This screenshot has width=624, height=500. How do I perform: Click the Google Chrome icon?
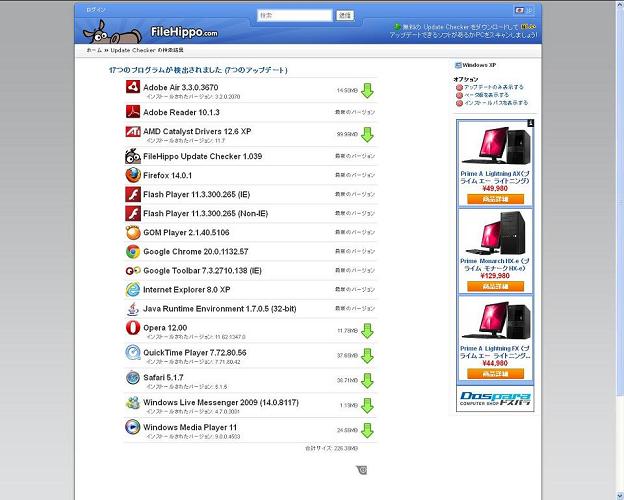[133, 252]
